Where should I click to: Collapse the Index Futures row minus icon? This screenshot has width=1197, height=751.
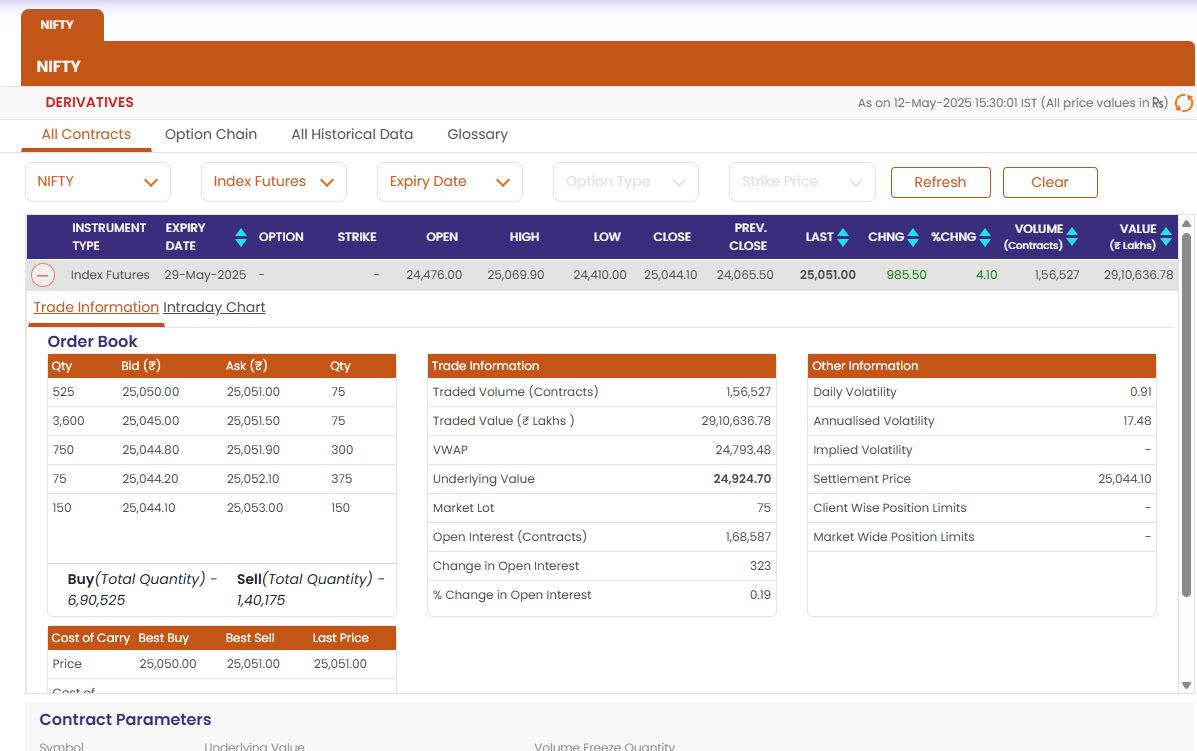43,275
